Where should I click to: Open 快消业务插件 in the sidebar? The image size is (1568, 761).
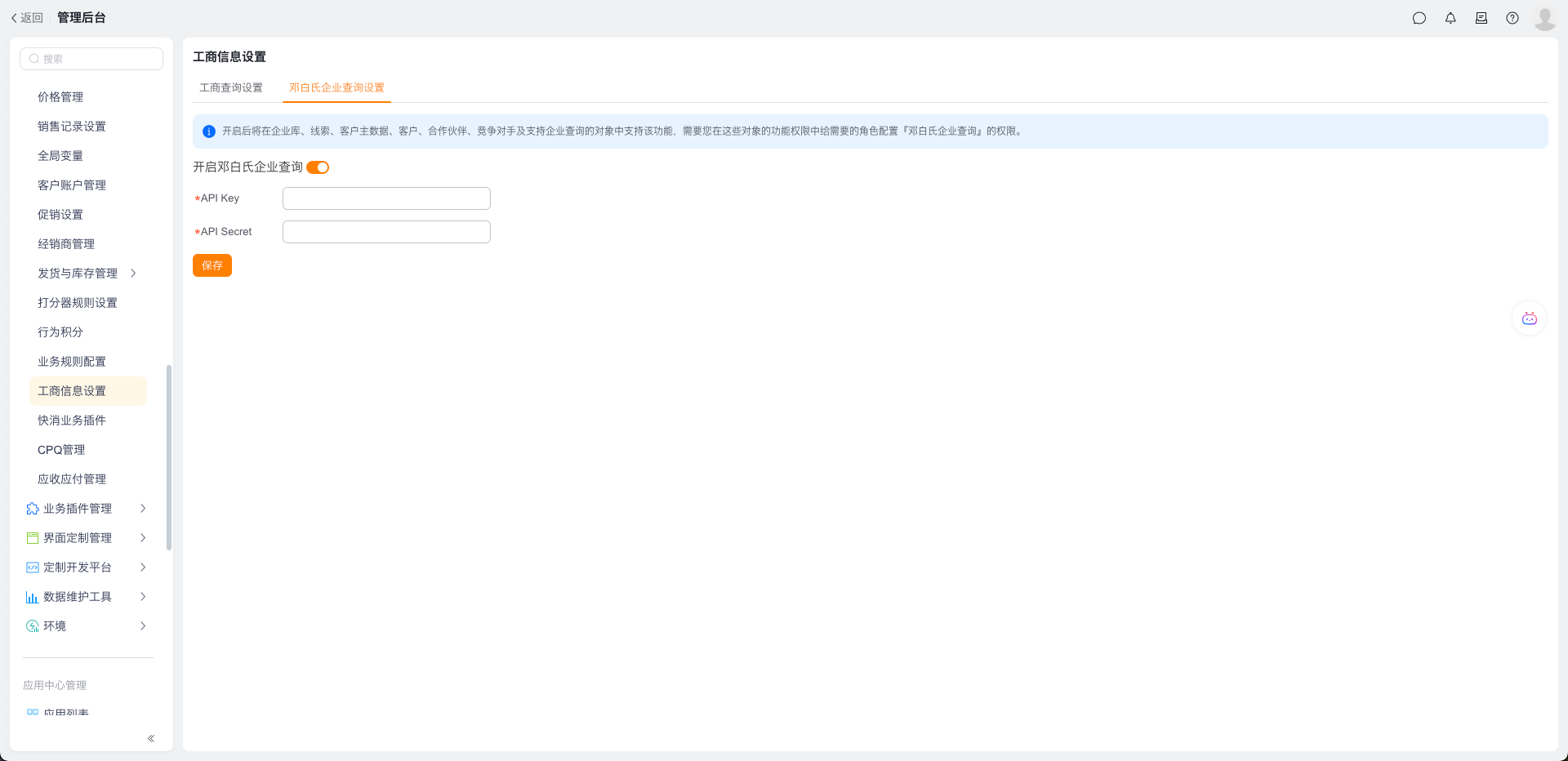tap(72, 421)
